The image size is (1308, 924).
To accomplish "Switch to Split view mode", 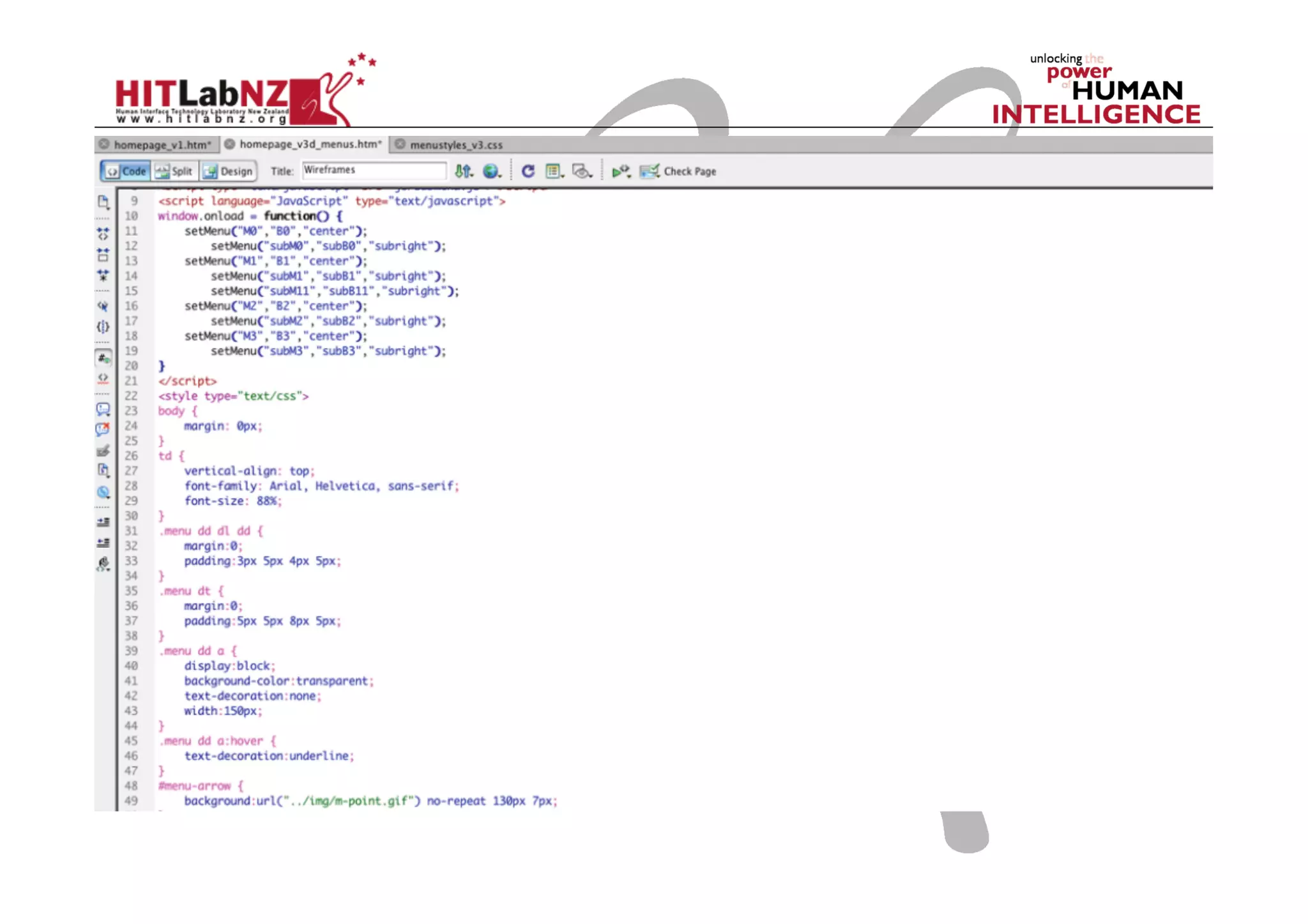I will click(x=174, y=171).
